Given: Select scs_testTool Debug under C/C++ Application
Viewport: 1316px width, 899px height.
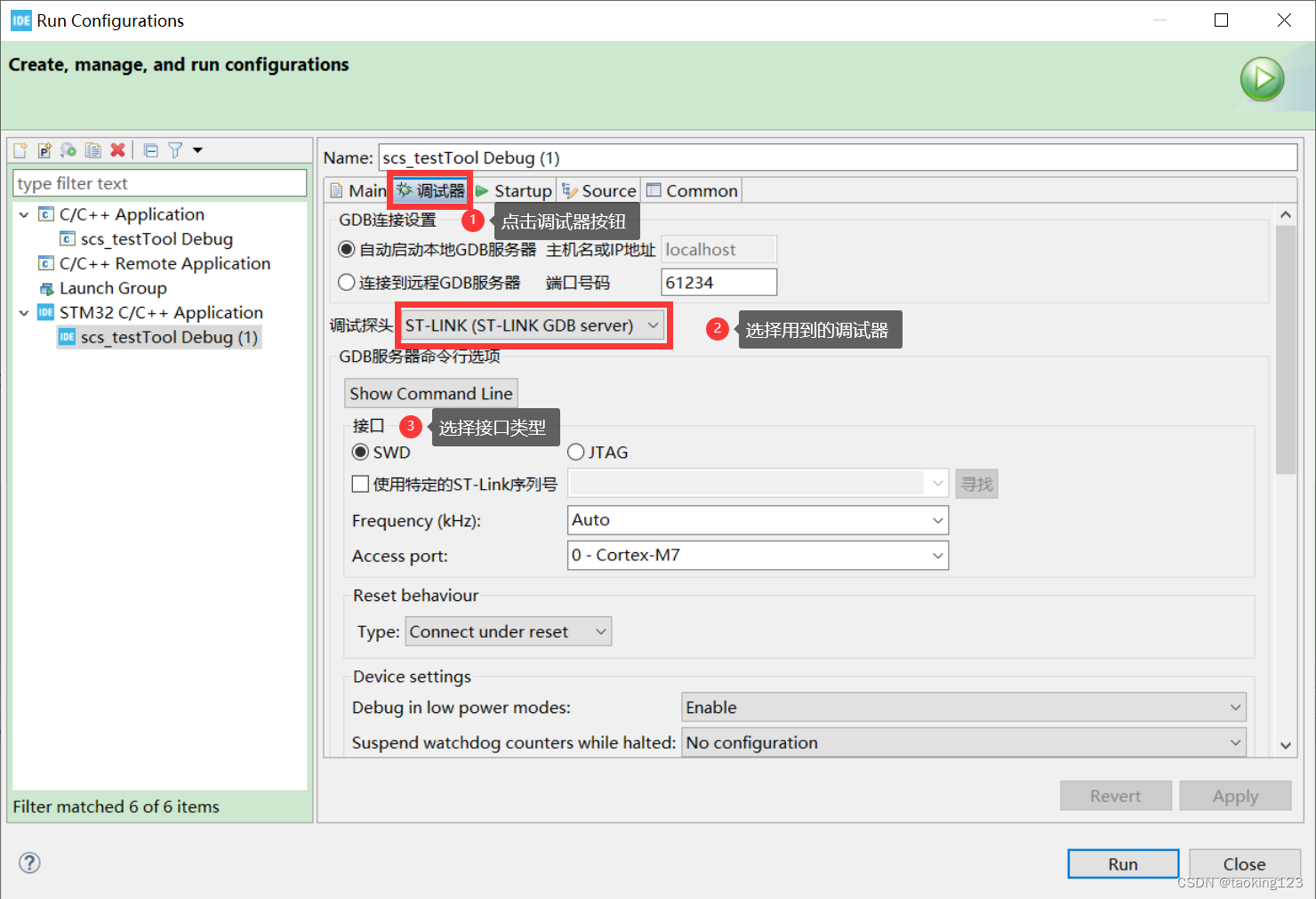Looking at the screenshot, I should [x=156, y=239].
